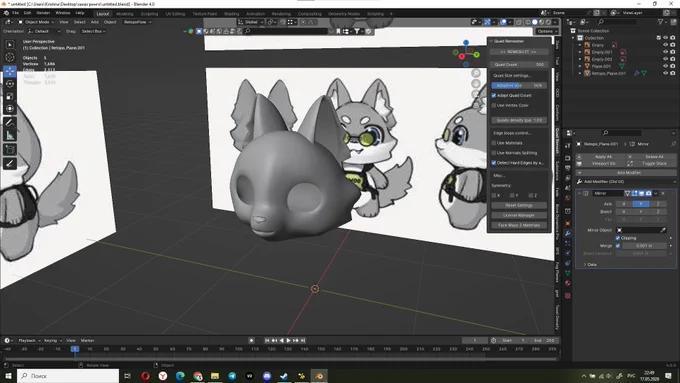Screen dimensions: 680x383
Task: Toggle the Mirror modifier Clipping checkbox
Action: (x=618, y=238)
